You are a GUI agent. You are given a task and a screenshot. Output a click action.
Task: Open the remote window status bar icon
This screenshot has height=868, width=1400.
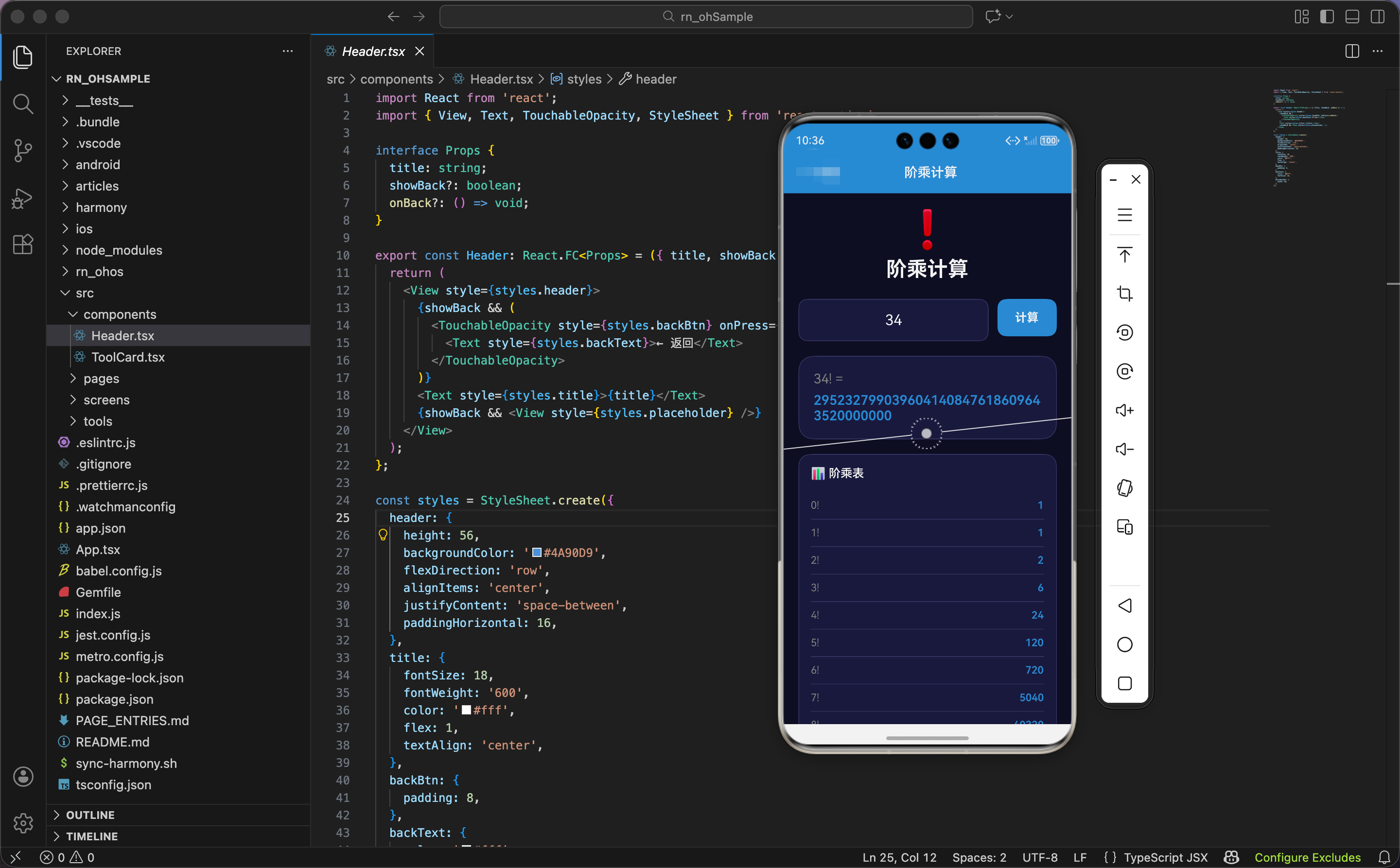point(16,857)
